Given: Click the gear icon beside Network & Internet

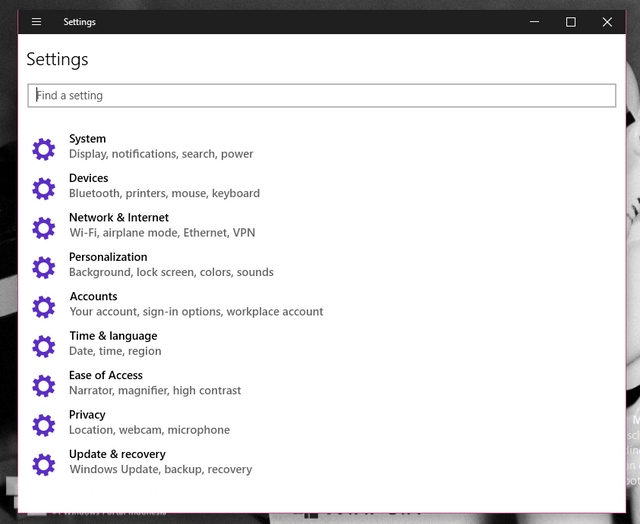Looking at the screenshot, I should pyautogui.click(x=44, y=228).
